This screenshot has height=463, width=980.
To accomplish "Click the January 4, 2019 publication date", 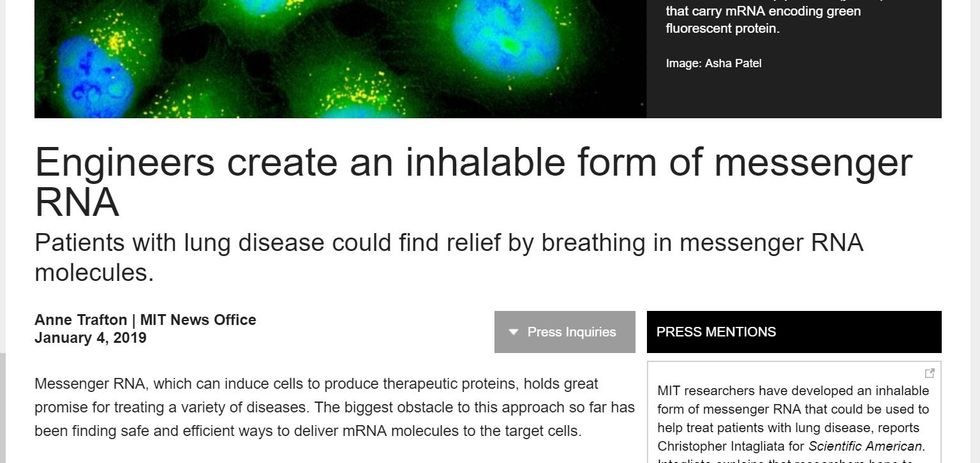I will pyautogui.click(x=90, y=338).
